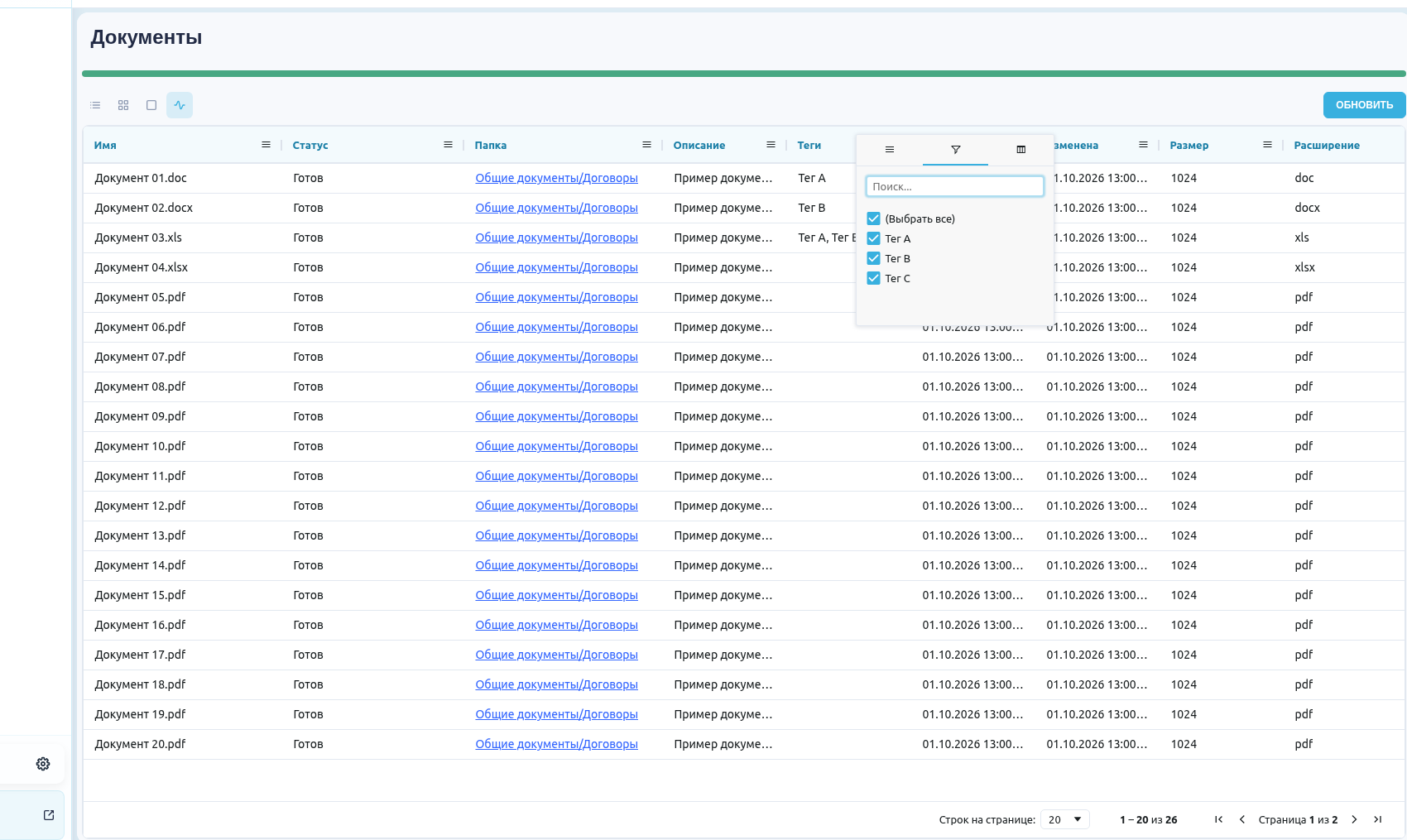
Task: Open column menu for Изменена header
Action: [1143, 145]
